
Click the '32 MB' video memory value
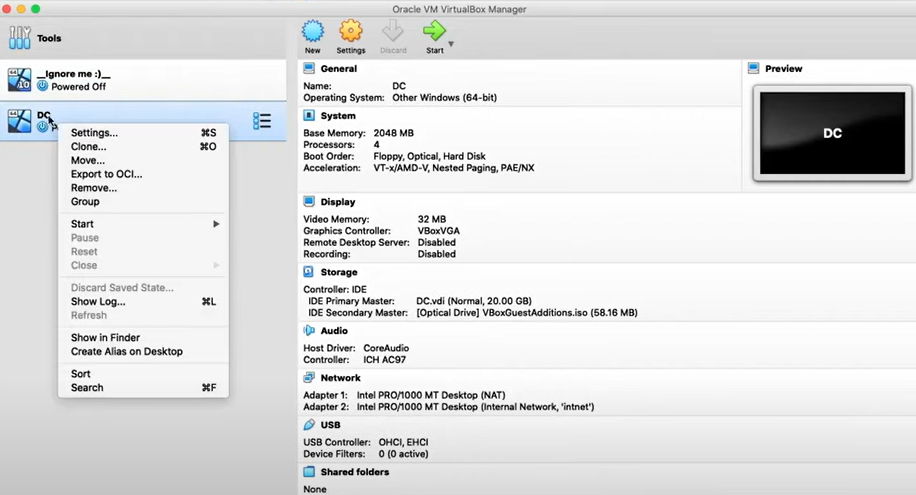click(432, 219)
